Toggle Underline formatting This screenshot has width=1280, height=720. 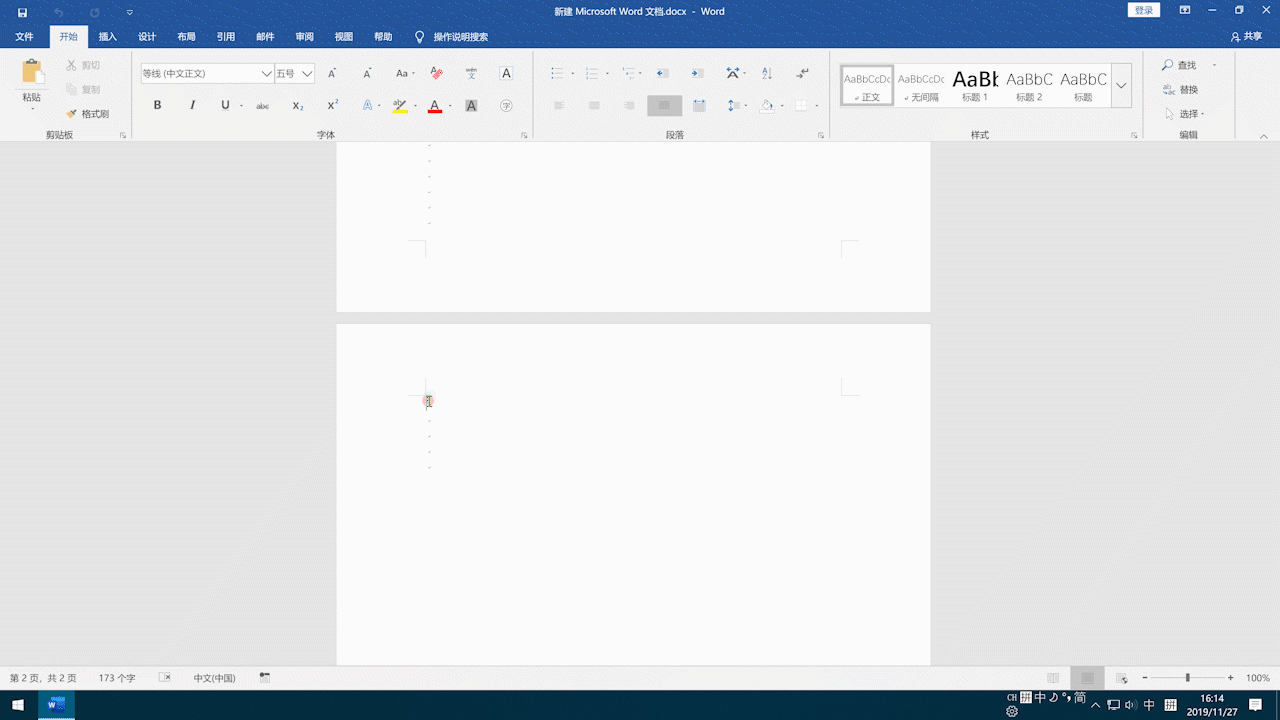tap(225, 105)
